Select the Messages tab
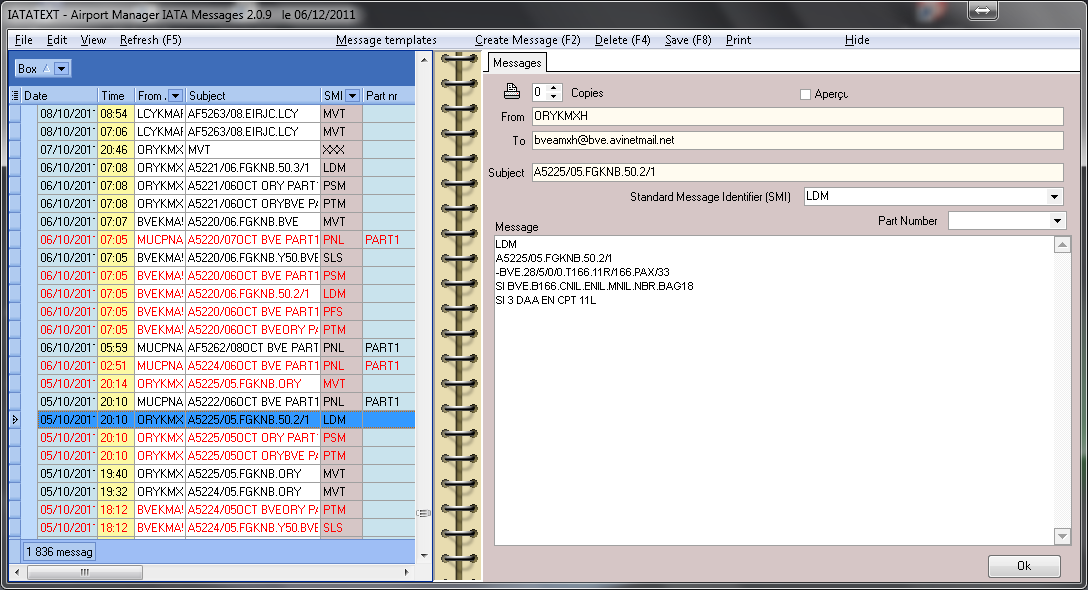This screenshot has width=1088, height=590. (517, 63)
